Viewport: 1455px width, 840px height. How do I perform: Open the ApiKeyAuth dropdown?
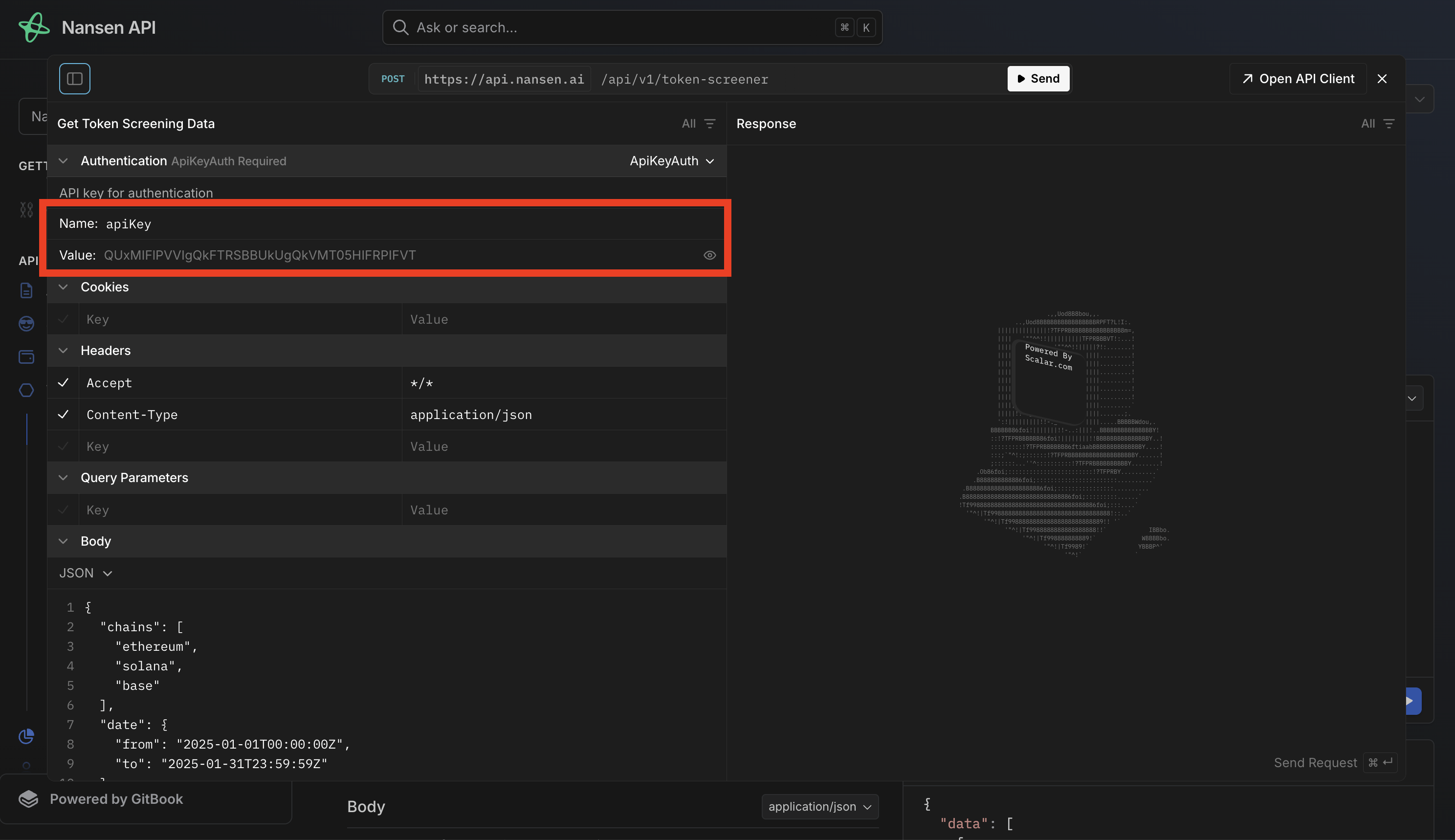point(672,161)
